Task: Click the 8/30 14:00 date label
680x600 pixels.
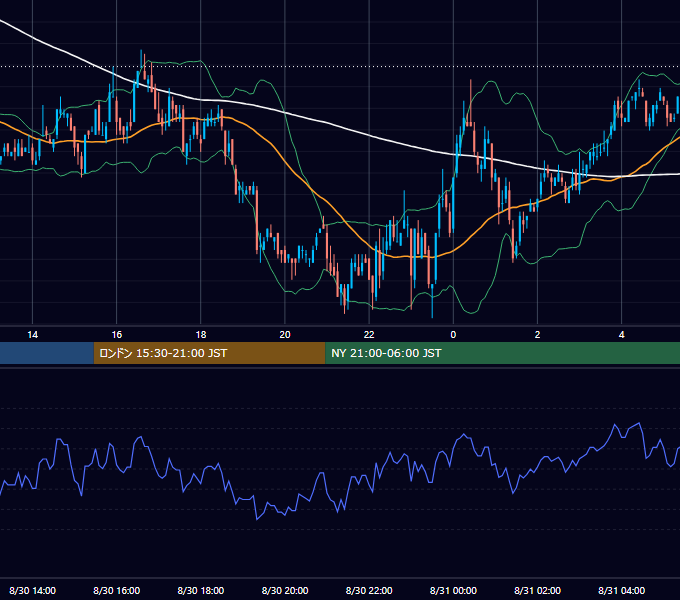Action: tap(33, 590)
